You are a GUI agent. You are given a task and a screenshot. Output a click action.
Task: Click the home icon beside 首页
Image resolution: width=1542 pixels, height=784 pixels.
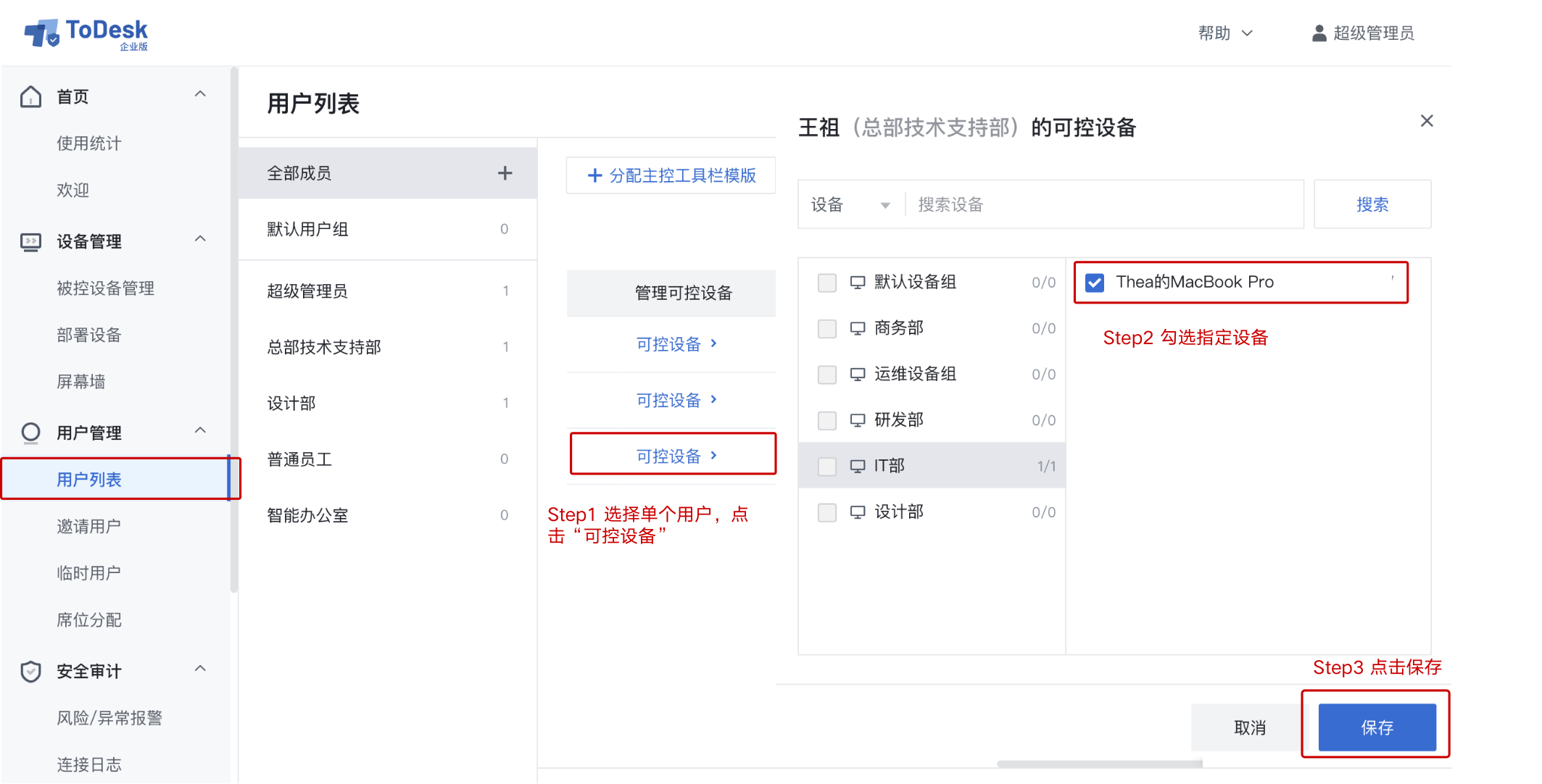(x=31, y=96)
